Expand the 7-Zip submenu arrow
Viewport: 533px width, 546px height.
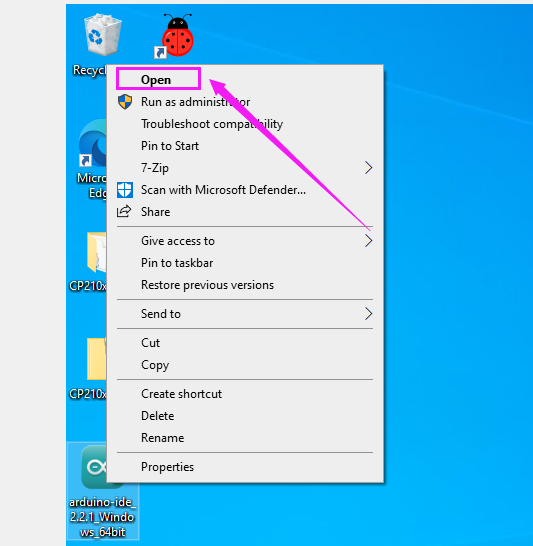pyautogui.click(x=368, y=168)
